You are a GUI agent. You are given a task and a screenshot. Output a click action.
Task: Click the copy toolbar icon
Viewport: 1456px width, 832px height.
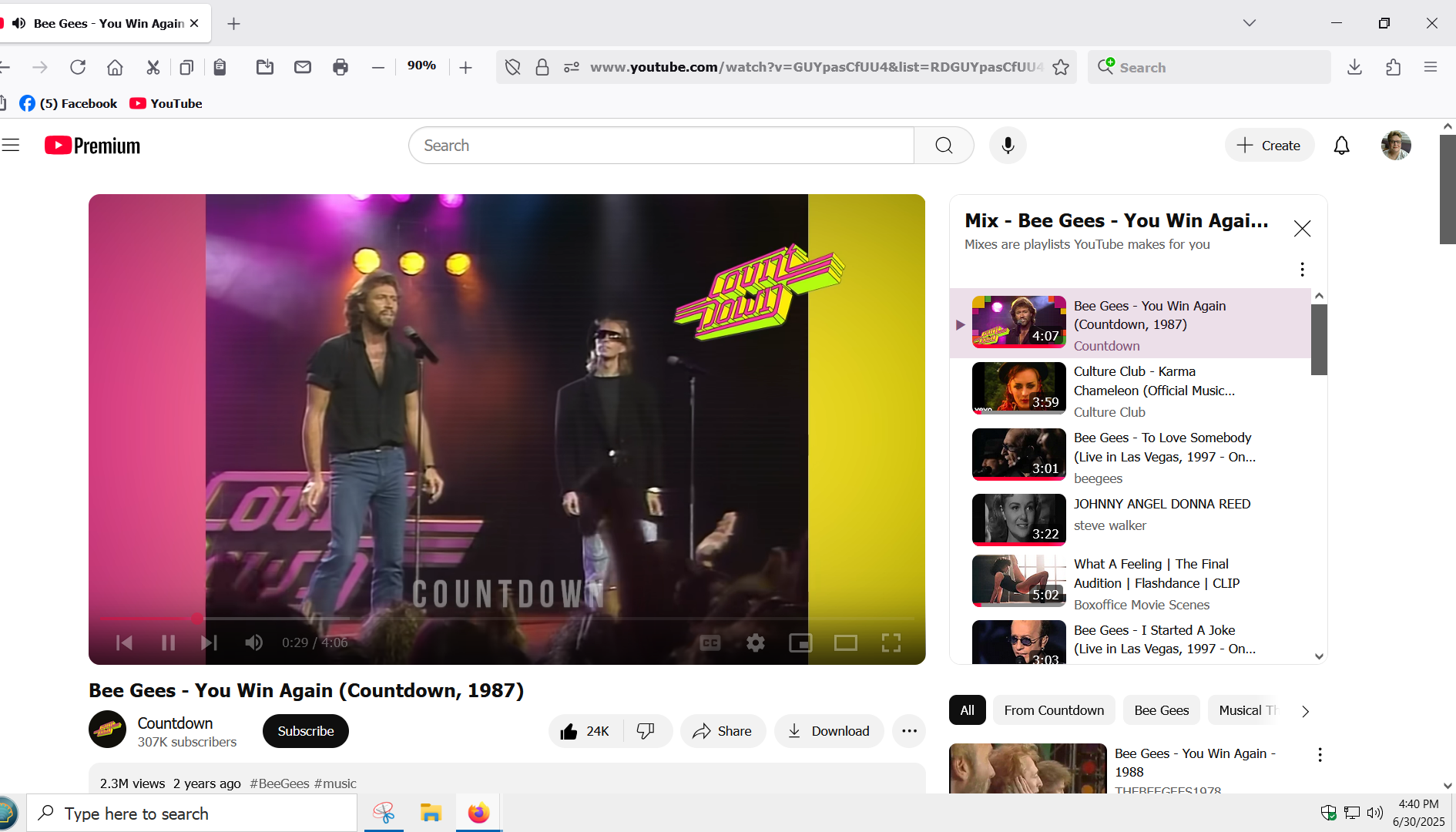(x=186, y=67)
